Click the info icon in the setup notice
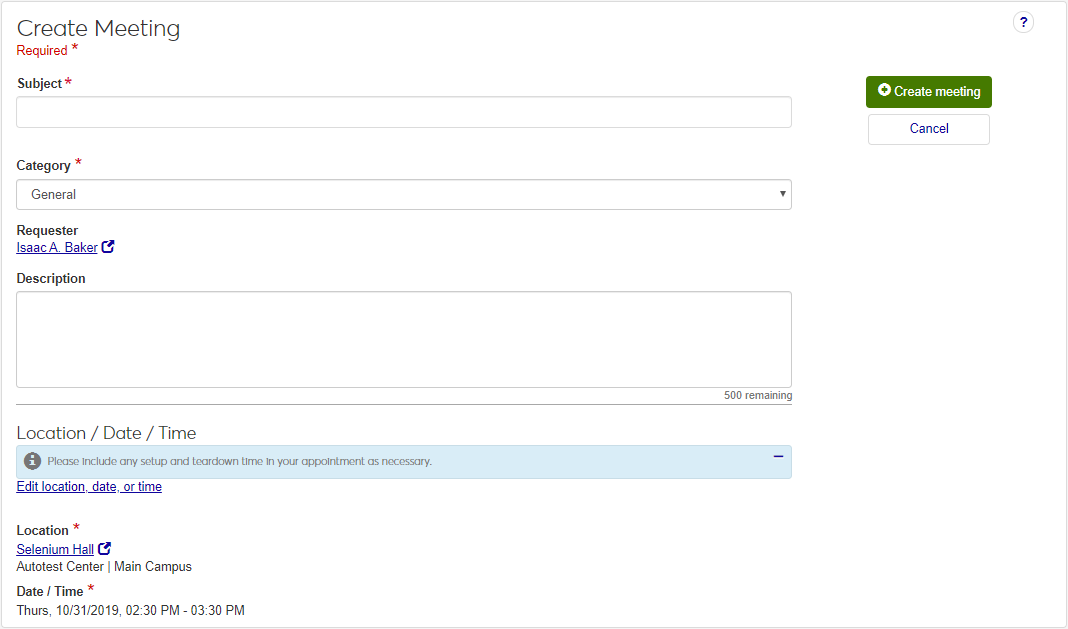This screenshot has width=1068, height=629. 33,461
